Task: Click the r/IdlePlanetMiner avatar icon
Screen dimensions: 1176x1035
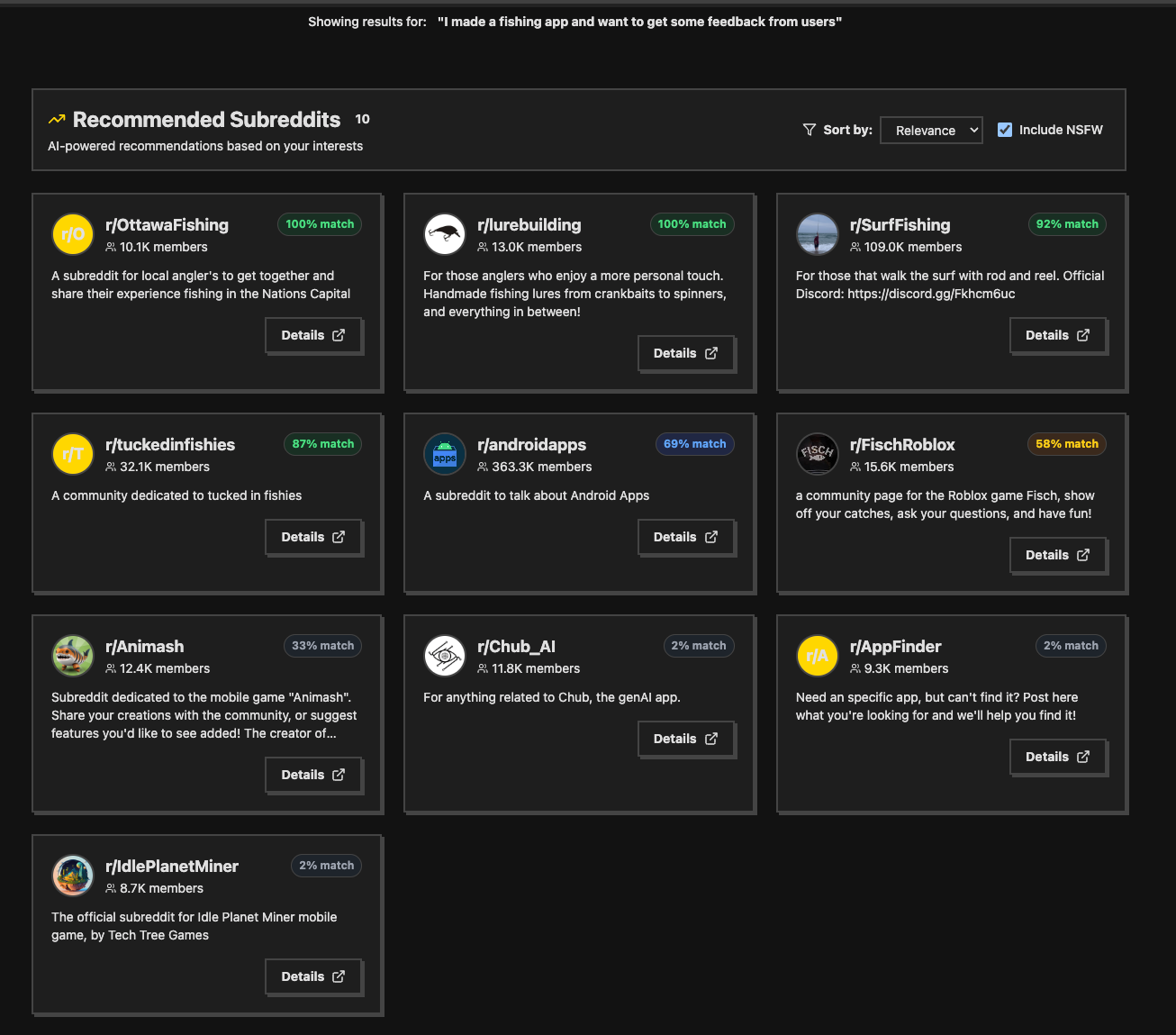Action: pyautogui.click(x=73, y=876)
